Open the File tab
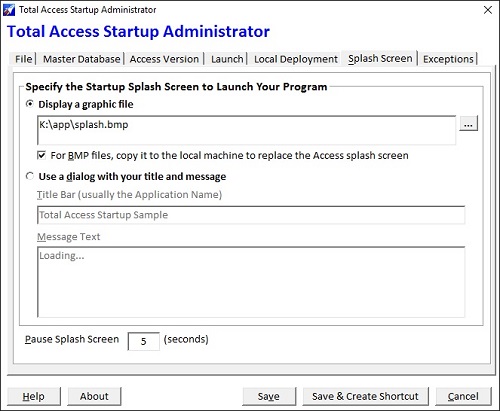Viewport: 500px width, 411px height. click(x=24, y=59)
